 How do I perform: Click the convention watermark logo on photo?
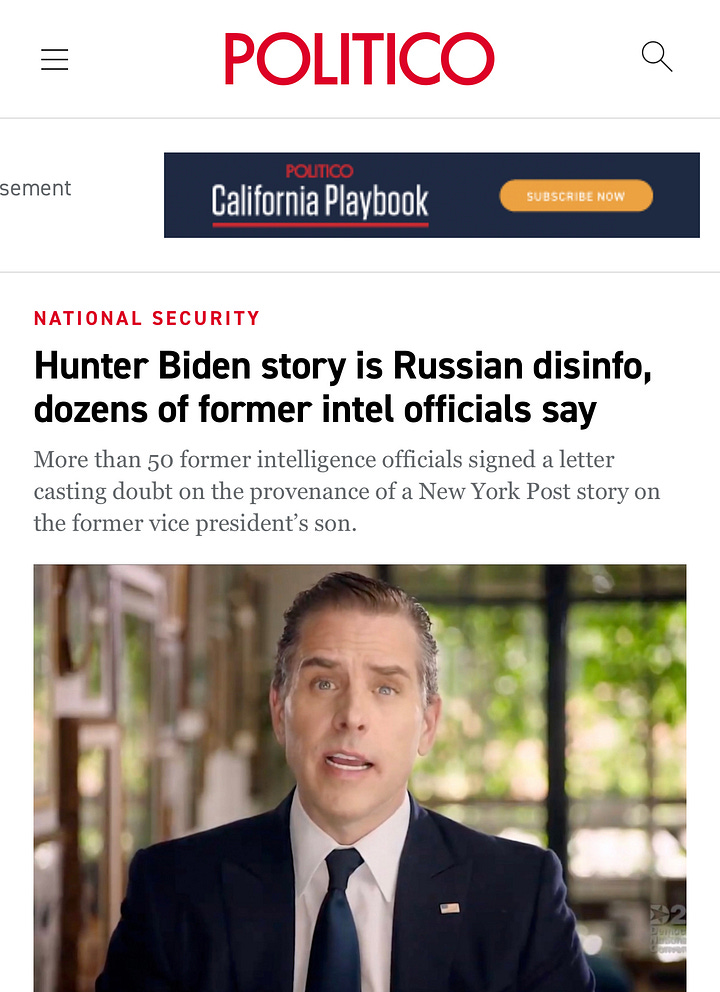pos(668,929)
